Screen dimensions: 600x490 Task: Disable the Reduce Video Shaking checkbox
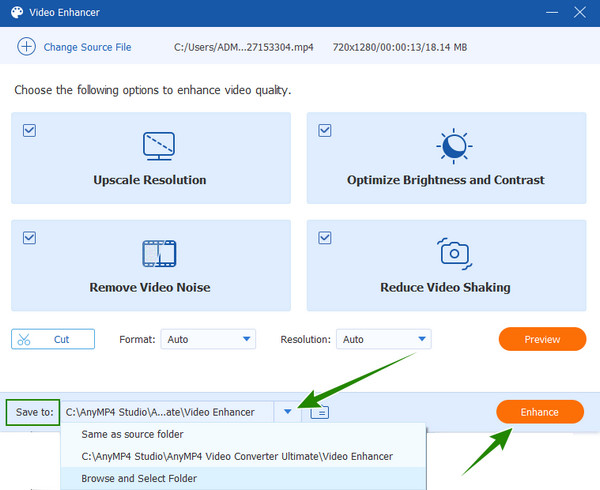(325, 238)
